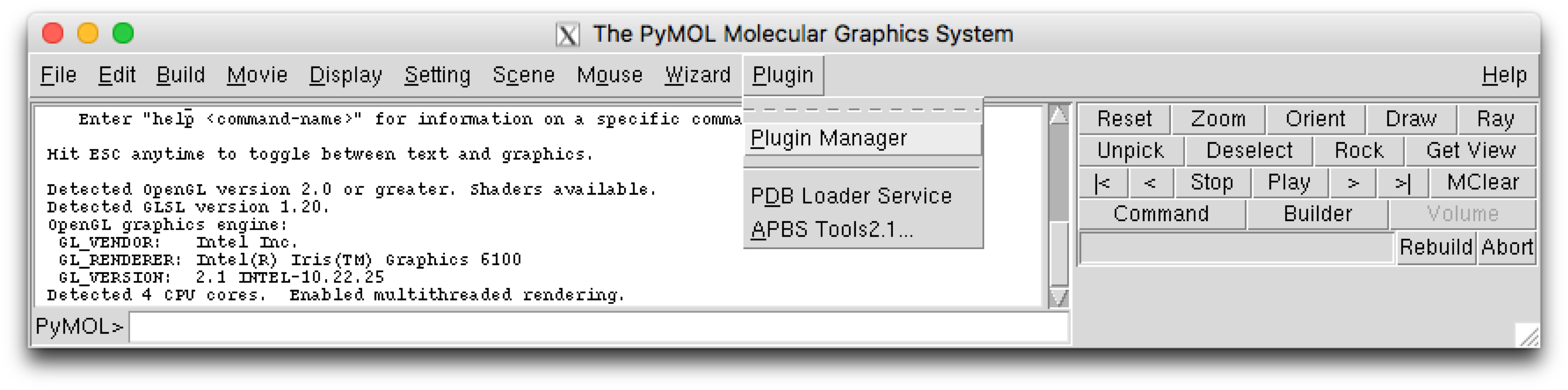Viewport: 1568px width, 390px height.
Task: Jump to first frame with |< button
Action: click(x=1102, y=182)
